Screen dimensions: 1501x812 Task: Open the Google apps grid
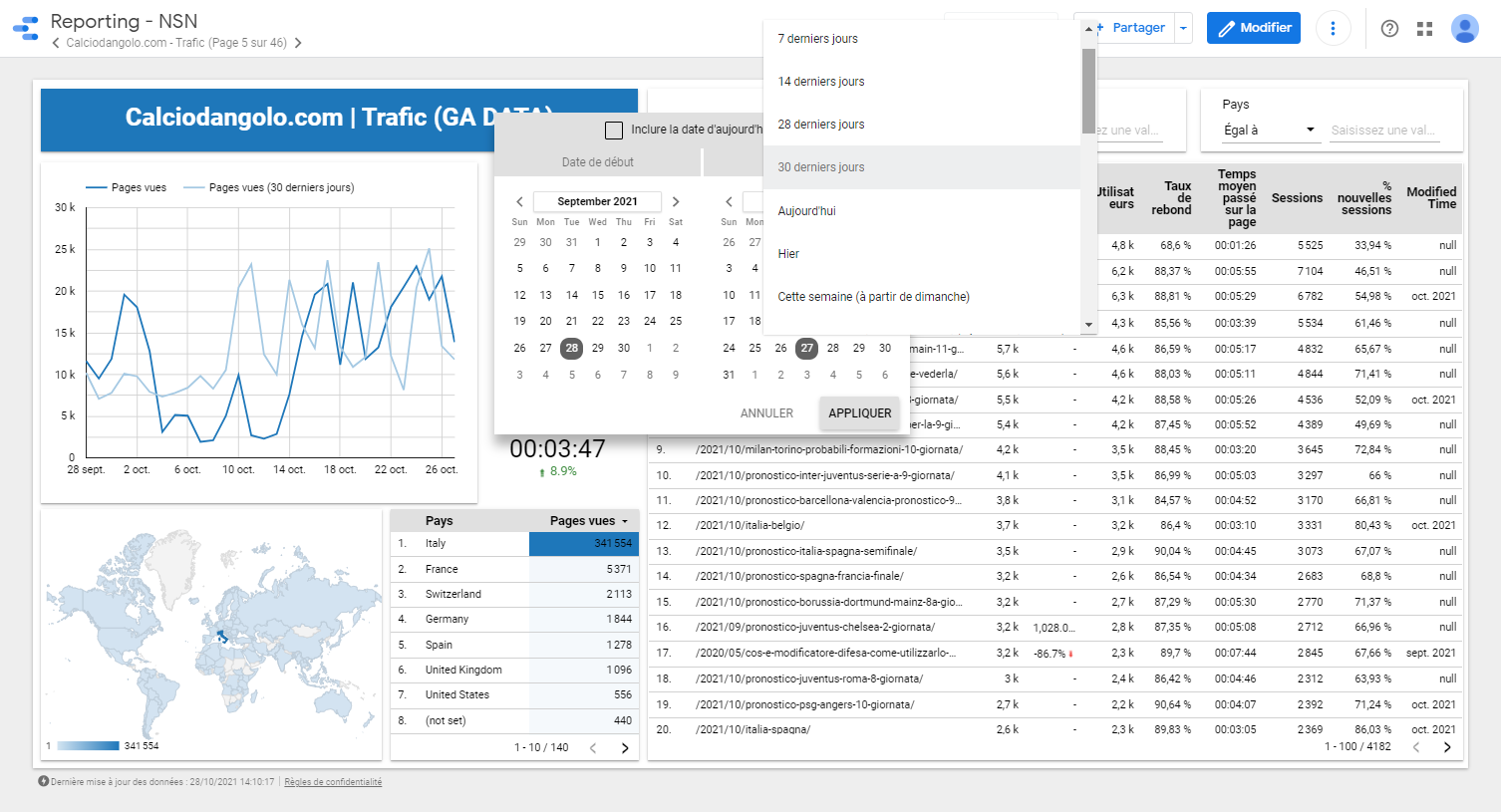pyautogui.click(x=1425, y=29)
